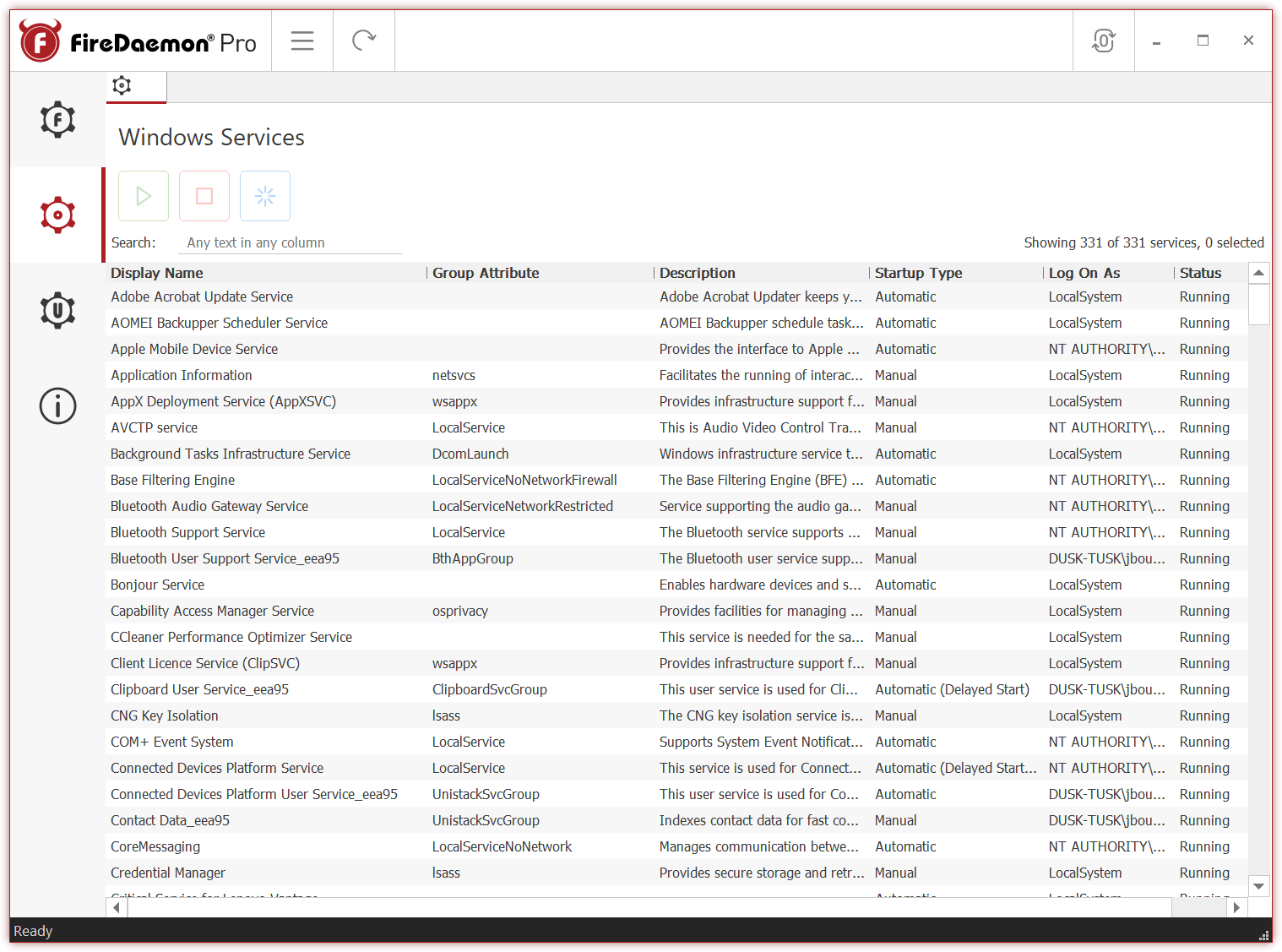Sort by Description column header
1282x952 pixels.
tap(762, 273)
